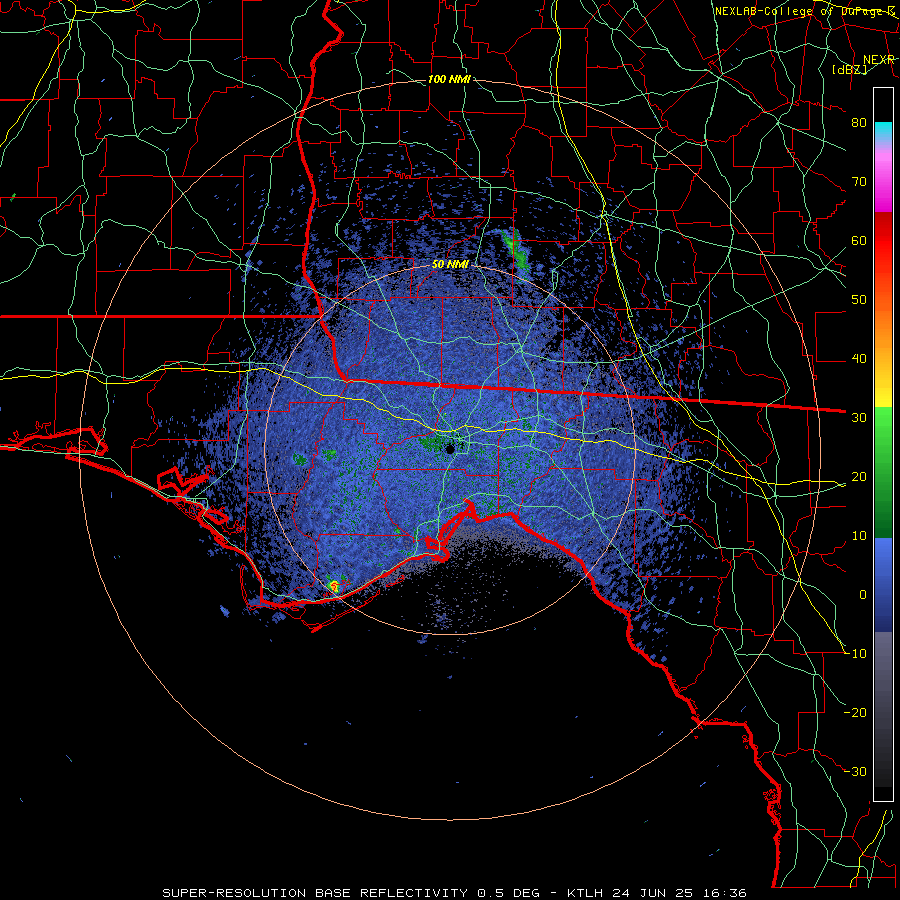Click the -30 value on the dBZ scale
The width and height of the screenshot is (900, 900).
[x=855, y=772]
